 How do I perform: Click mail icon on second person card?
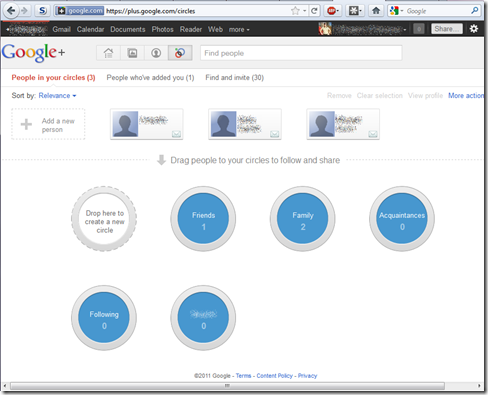(x=274, y=134)
